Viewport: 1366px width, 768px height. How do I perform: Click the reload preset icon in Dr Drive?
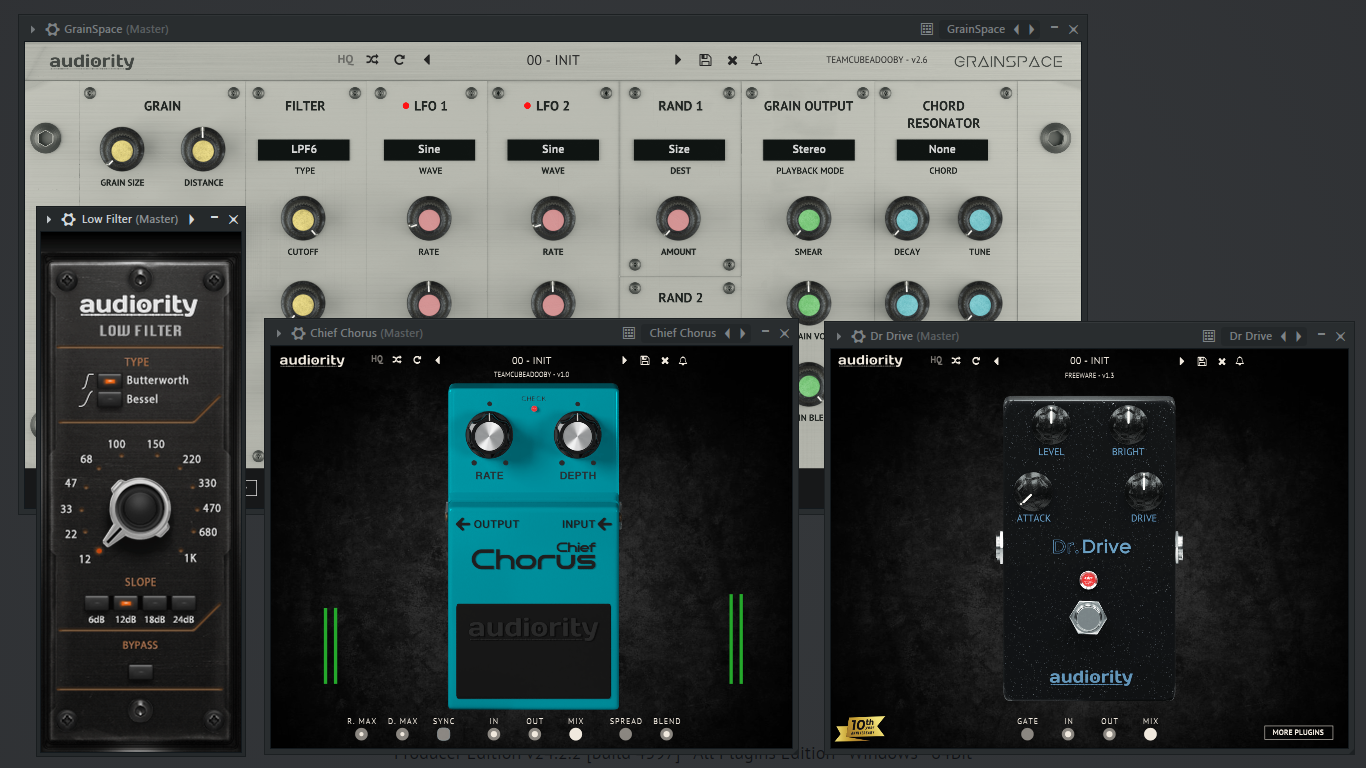976,361
